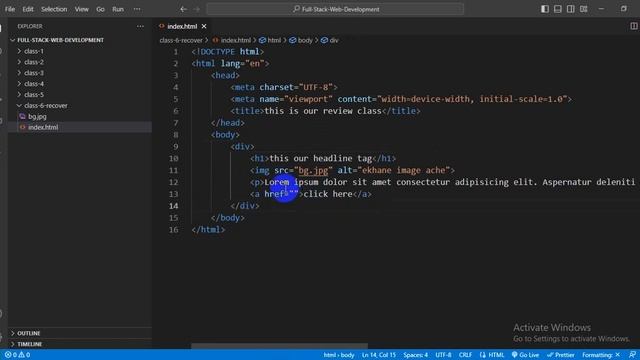Click the html › body status entry

(339, 355)
